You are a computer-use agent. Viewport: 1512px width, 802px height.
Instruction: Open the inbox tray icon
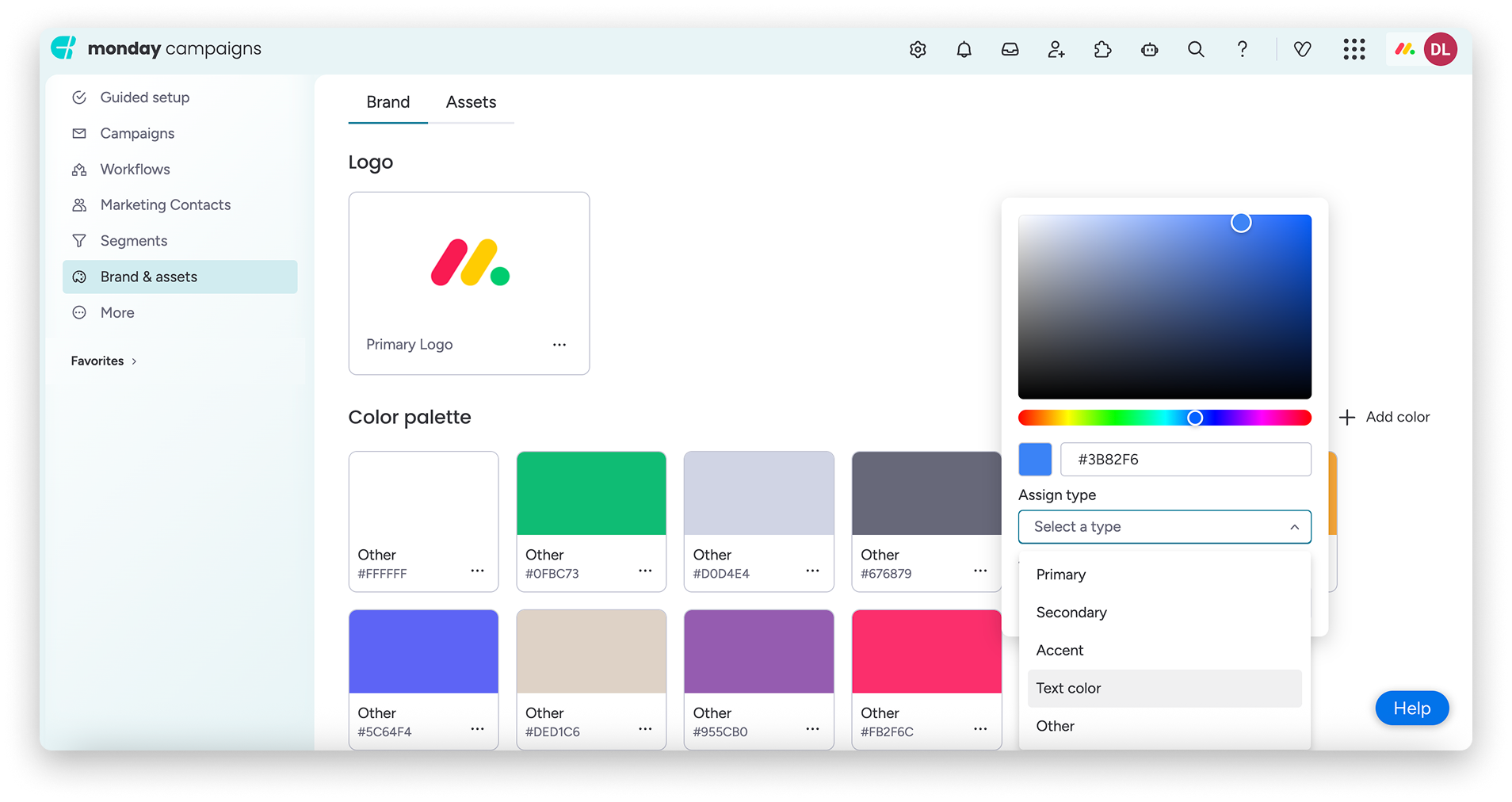pyautogui.click(x=1010, y=49)
